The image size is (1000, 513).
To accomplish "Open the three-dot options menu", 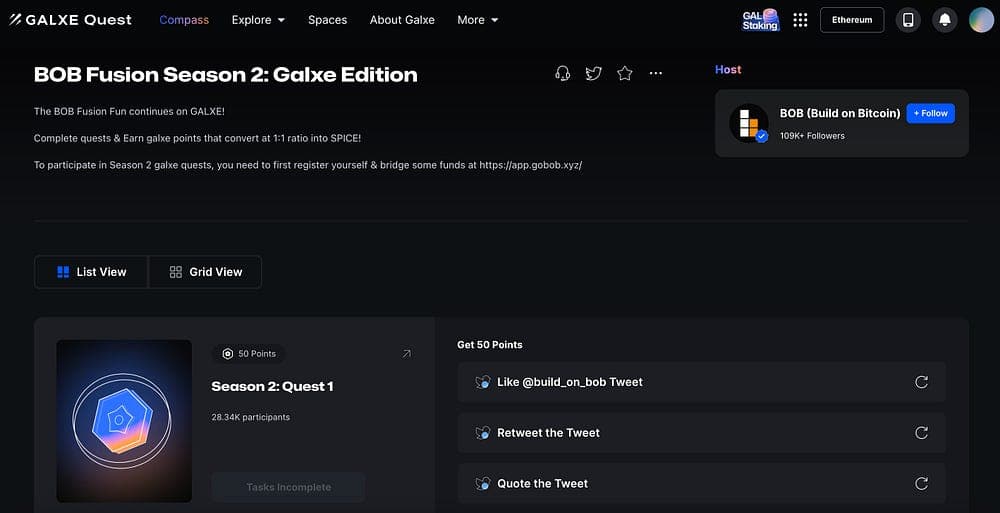I will tap(656, 73).
